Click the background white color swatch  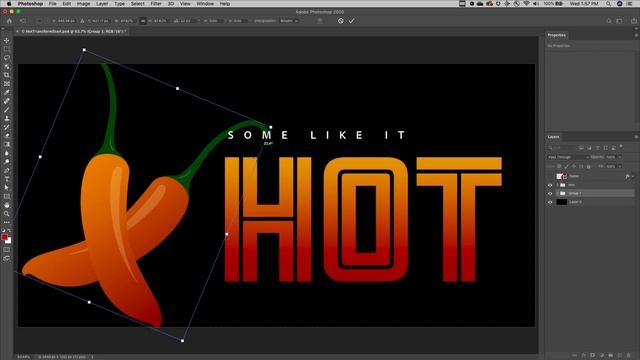[9, 241]
